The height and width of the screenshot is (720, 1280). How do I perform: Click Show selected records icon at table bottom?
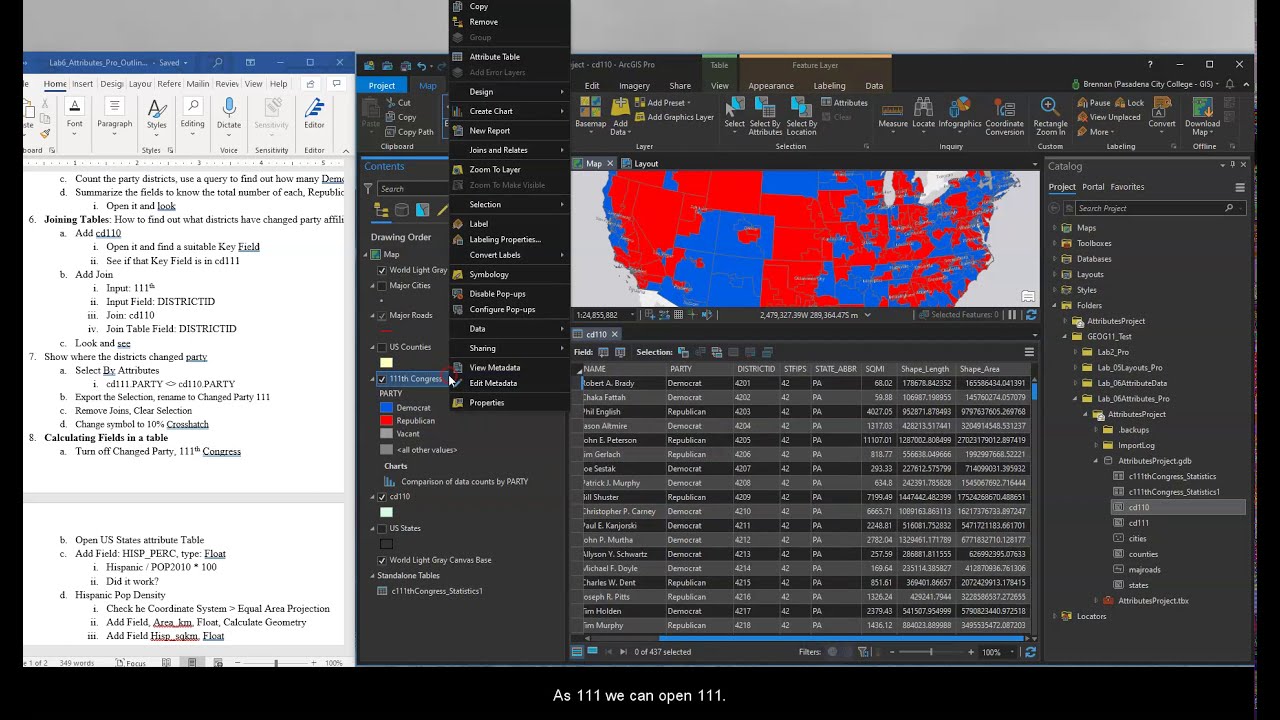[x=592, y=652]
